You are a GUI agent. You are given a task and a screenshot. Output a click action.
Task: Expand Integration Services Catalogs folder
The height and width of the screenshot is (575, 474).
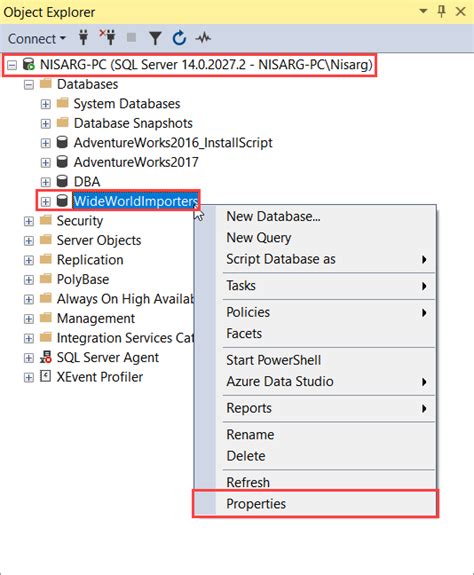pyautogui.click(x=29, y=338)
